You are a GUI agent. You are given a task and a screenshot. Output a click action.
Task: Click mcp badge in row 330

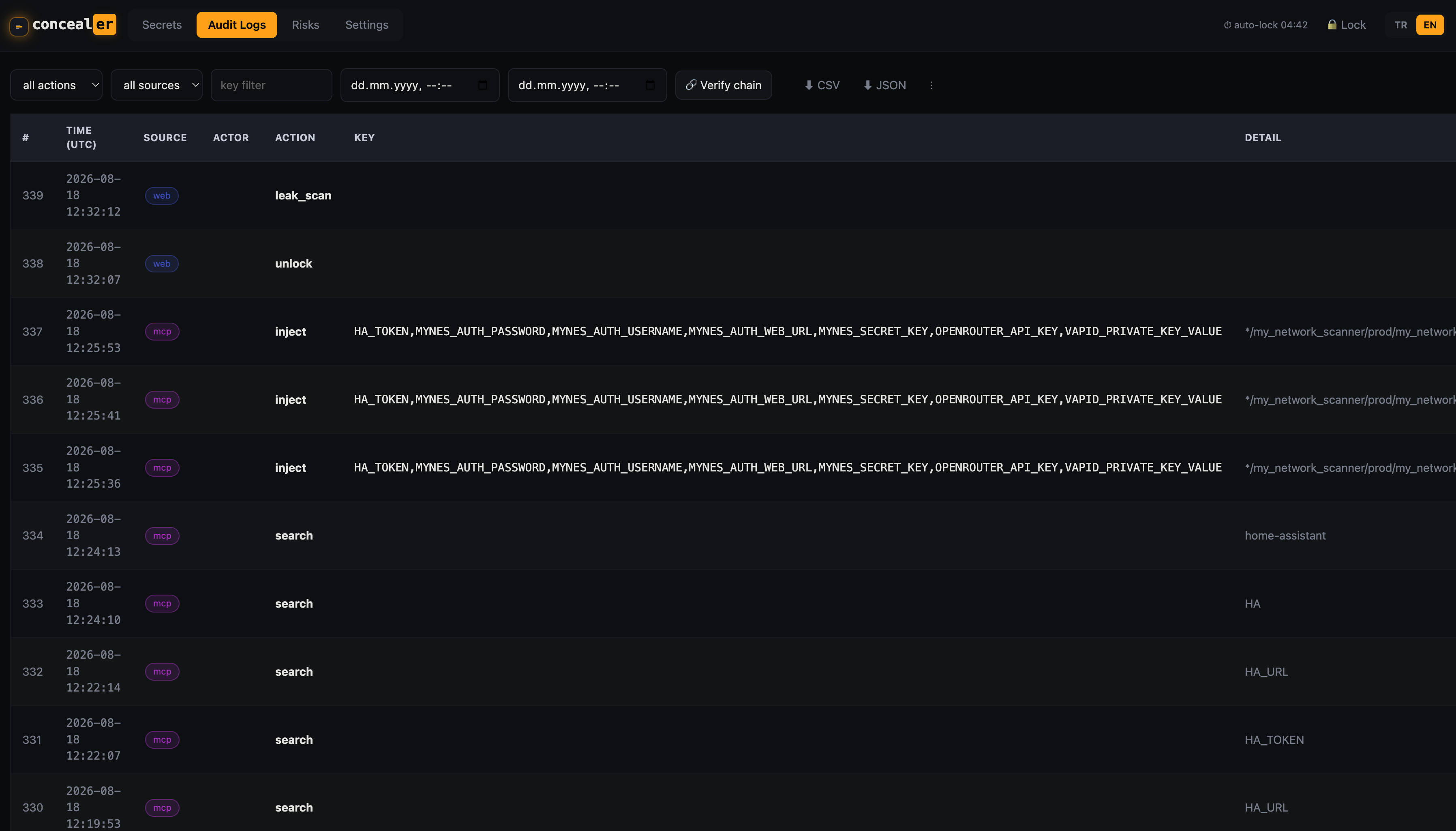(162, 807)
